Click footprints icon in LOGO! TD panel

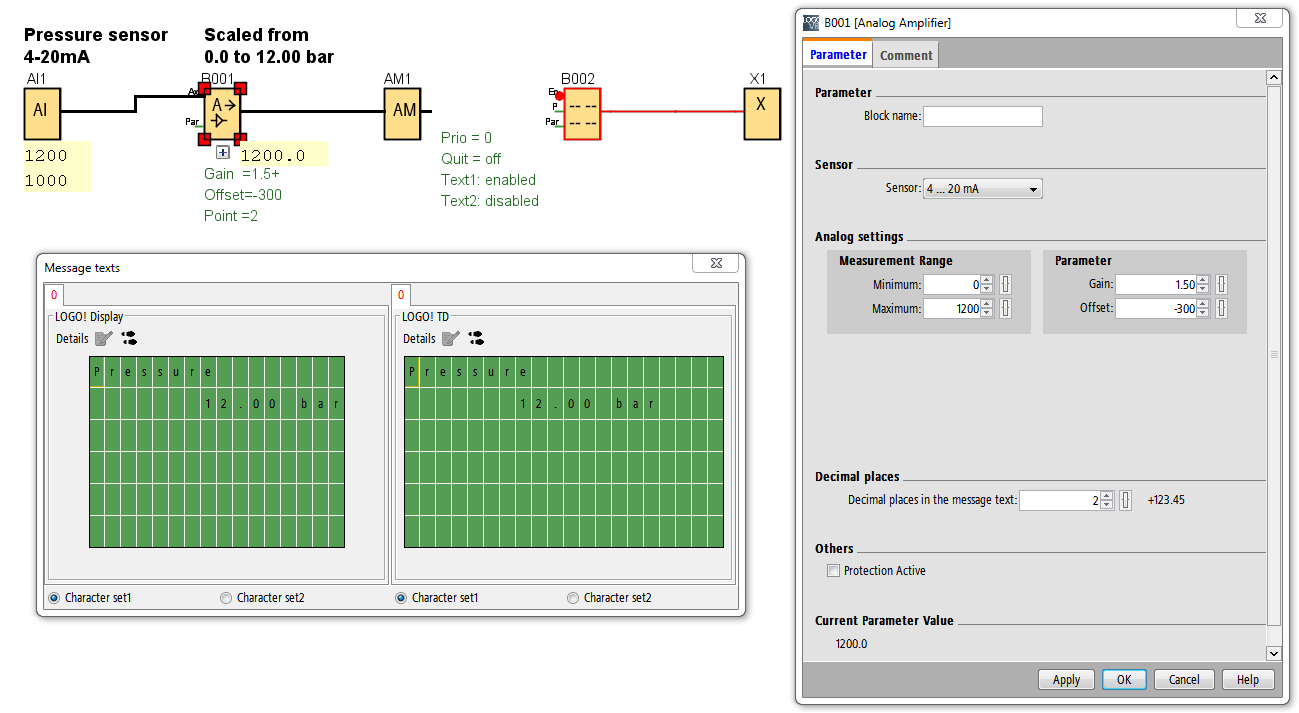476,339
